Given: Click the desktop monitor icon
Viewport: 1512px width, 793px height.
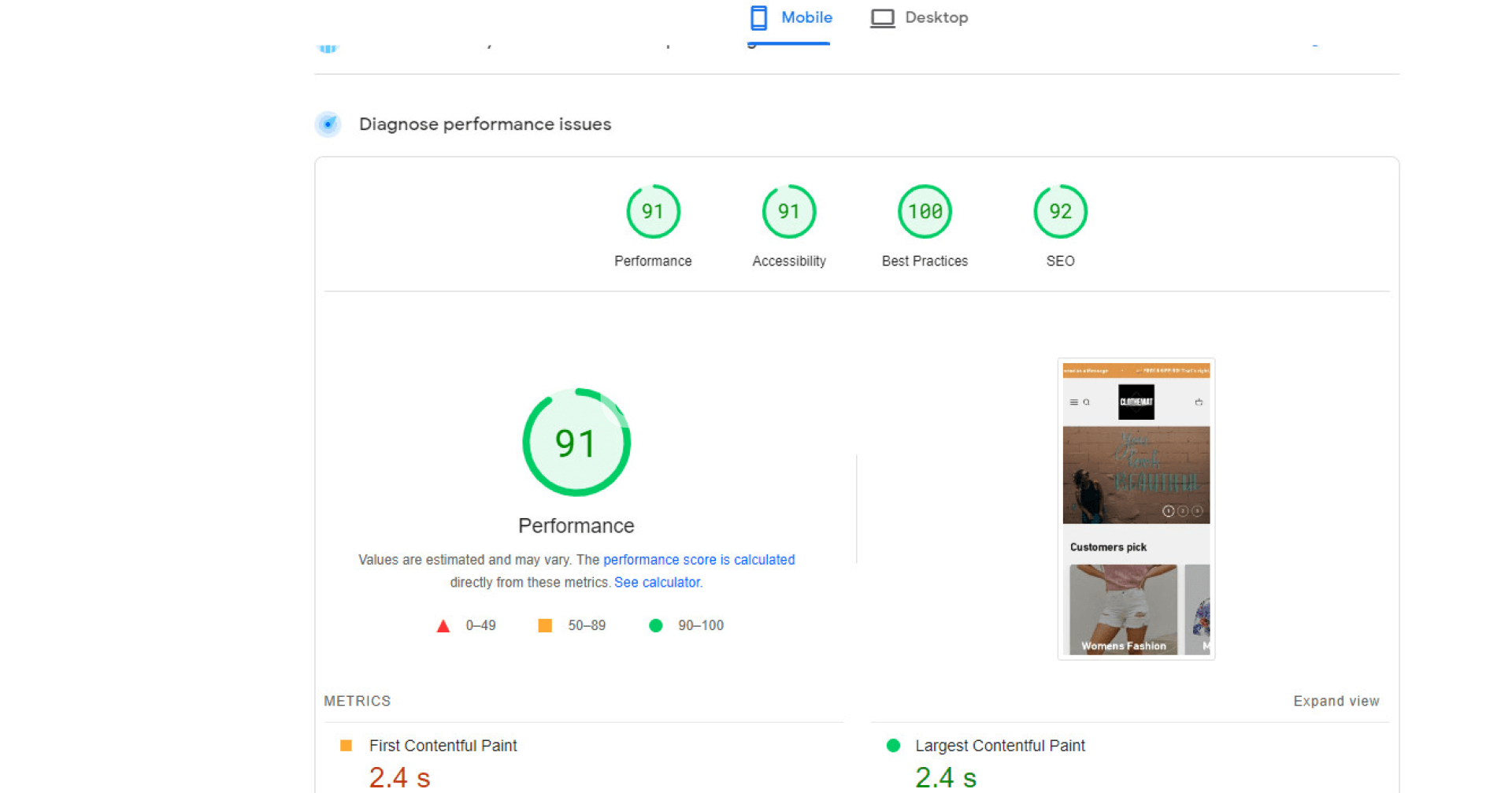Looking at the screenshot, I should [882, 18].
